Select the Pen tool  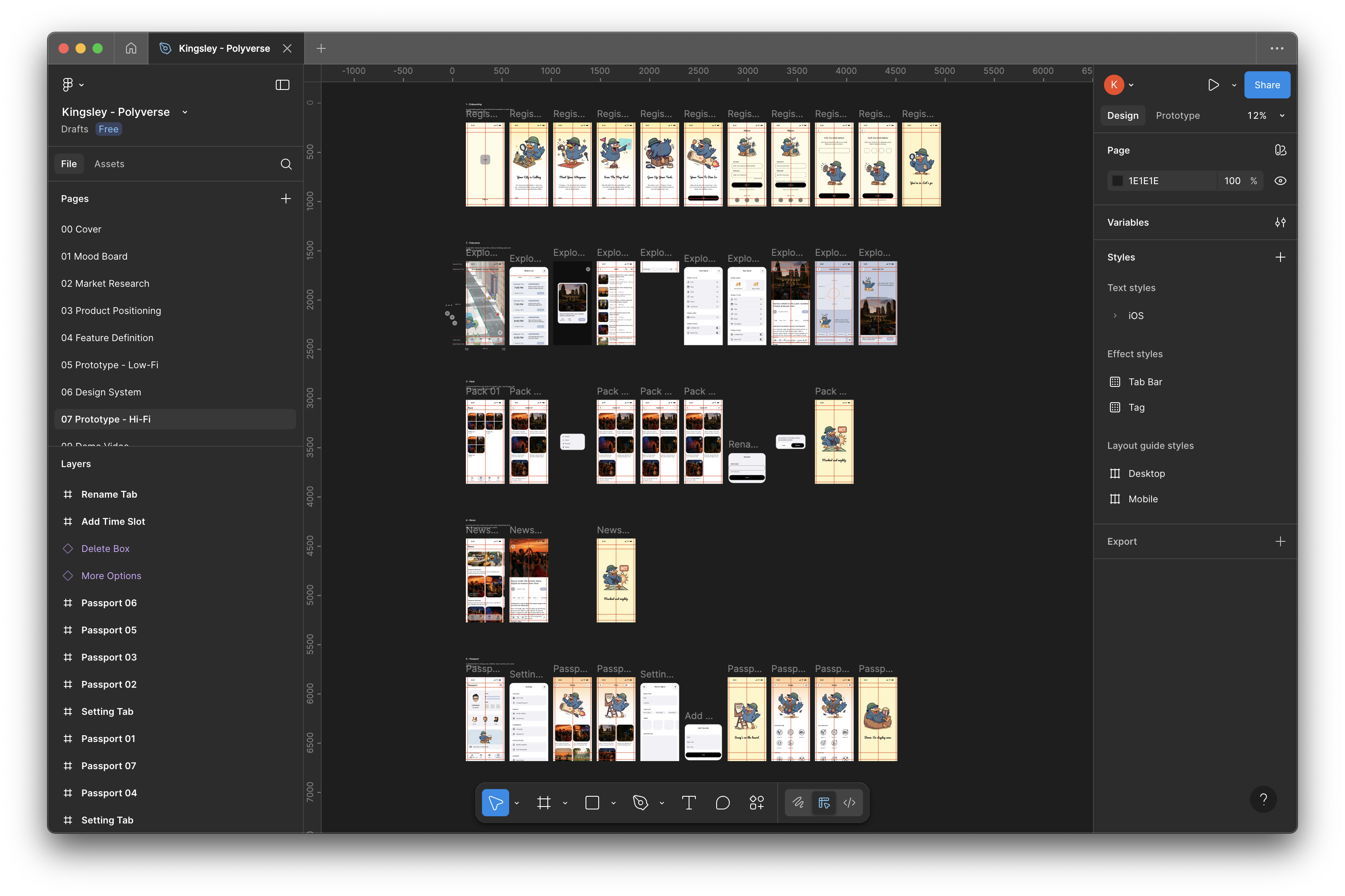[x=641, y=803]
